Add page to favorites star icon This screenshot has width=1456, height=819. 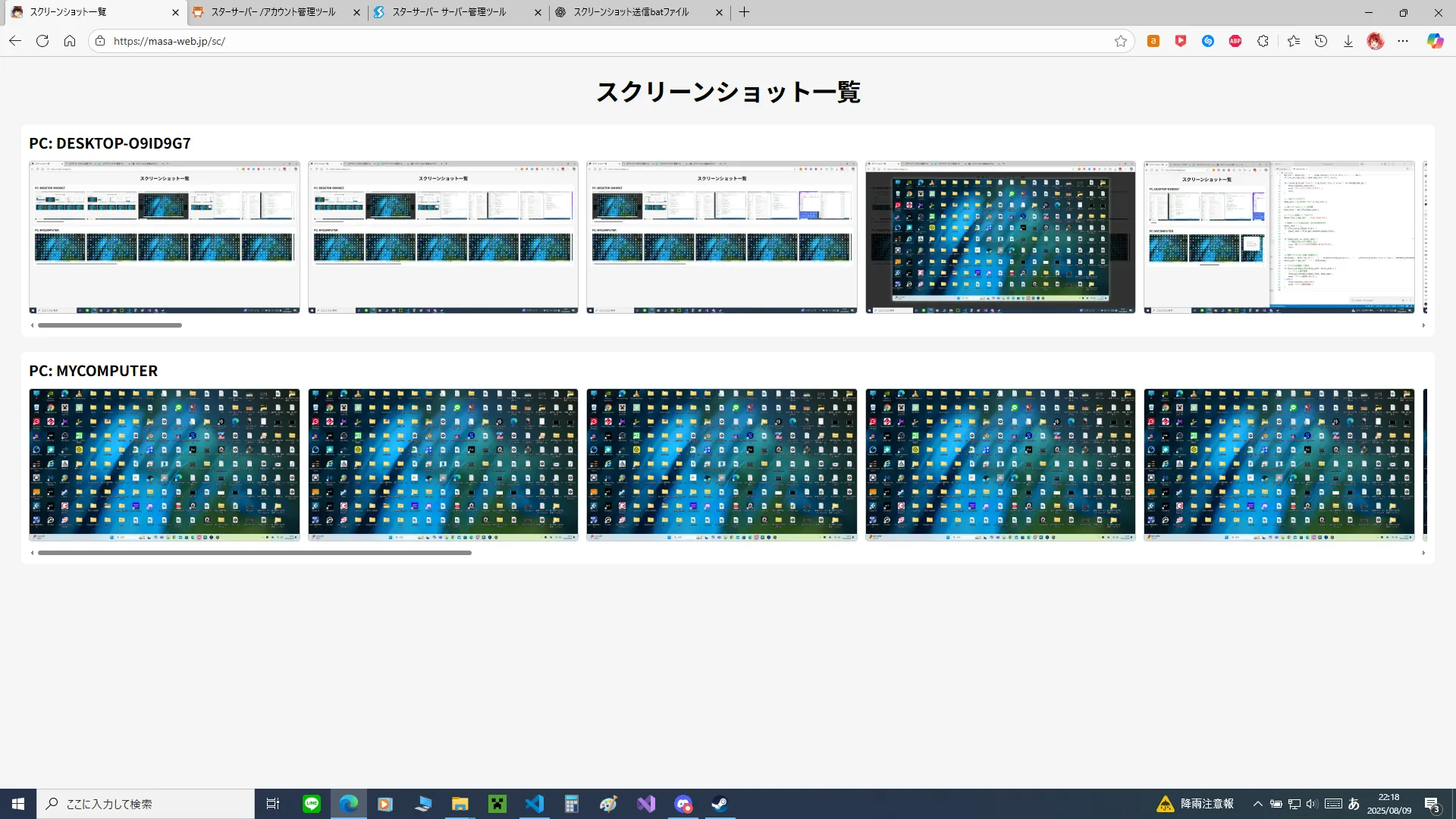[1121, 41]
